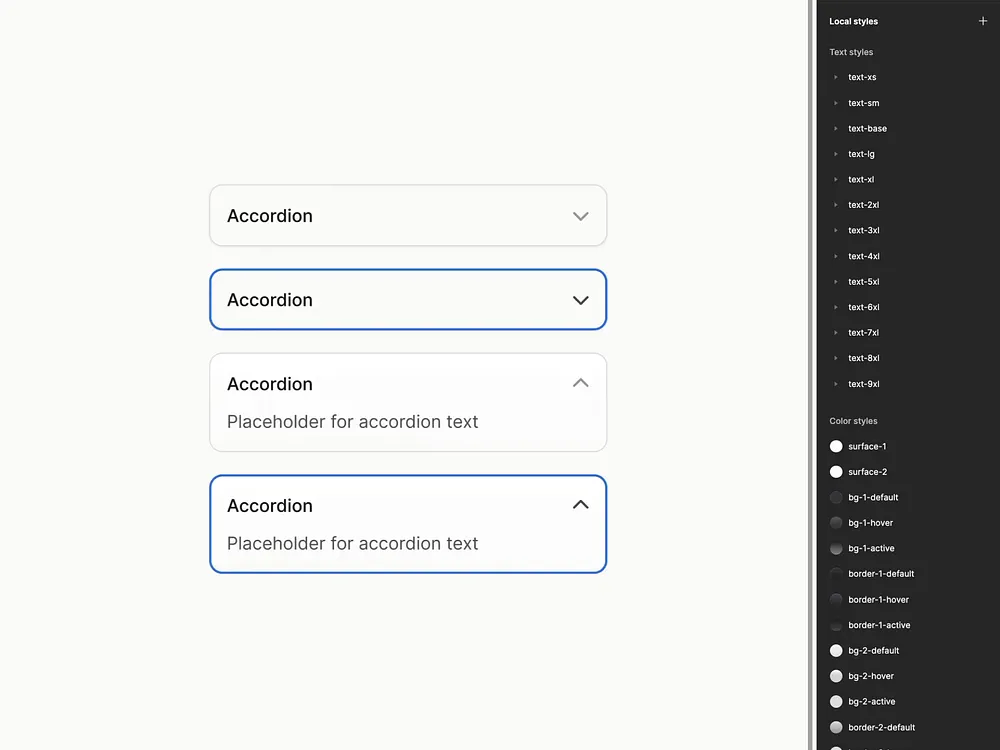This screenshot has height=750, width=1000.
Task: Click the bg-1-active color style icon
Action: click(836, 548)
